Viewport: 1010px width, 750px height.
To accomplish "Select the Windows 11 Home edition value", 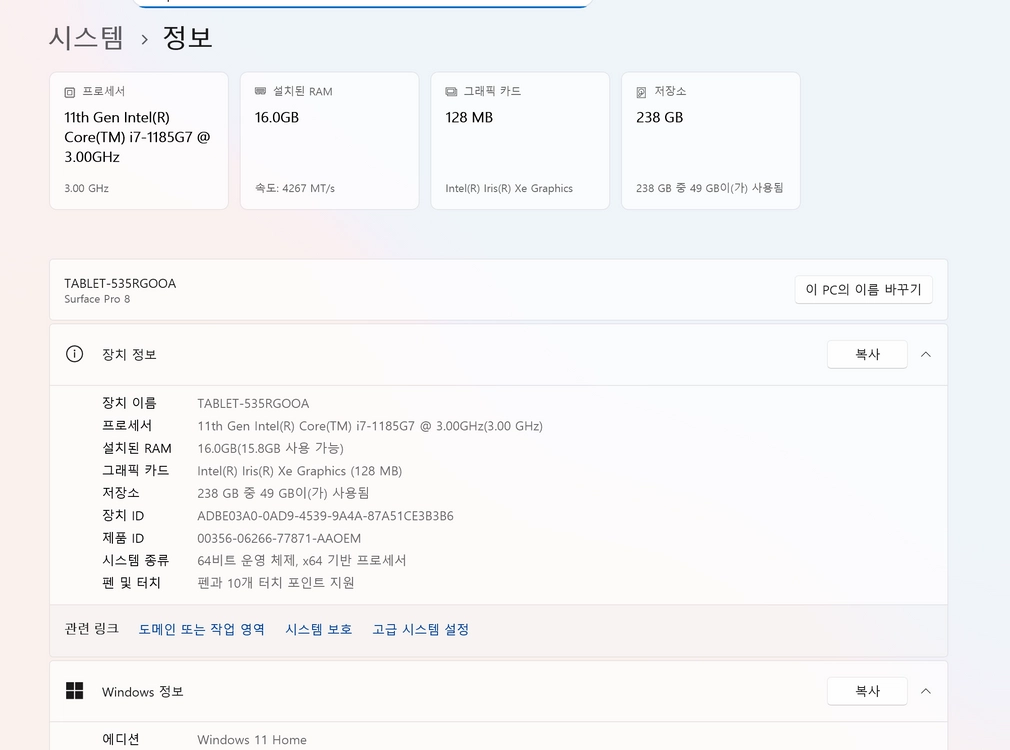I will [252, 740].
